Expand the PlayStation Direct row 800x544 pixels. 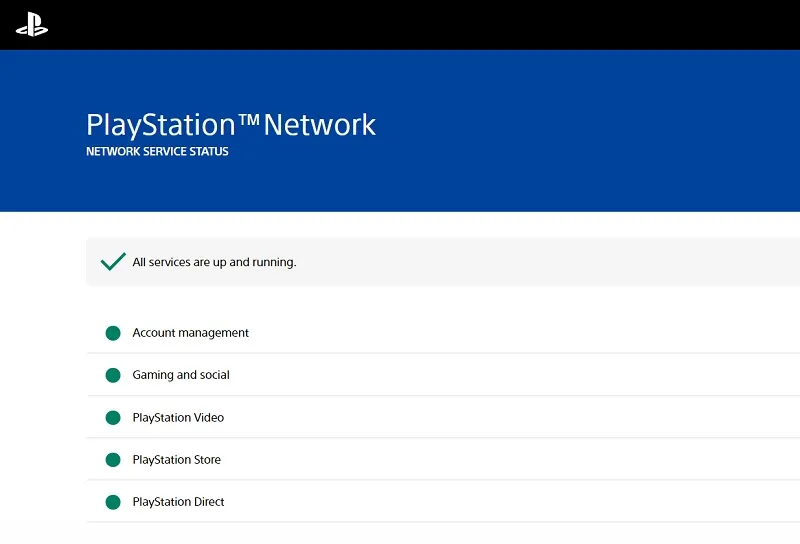[x=443, y=502]
